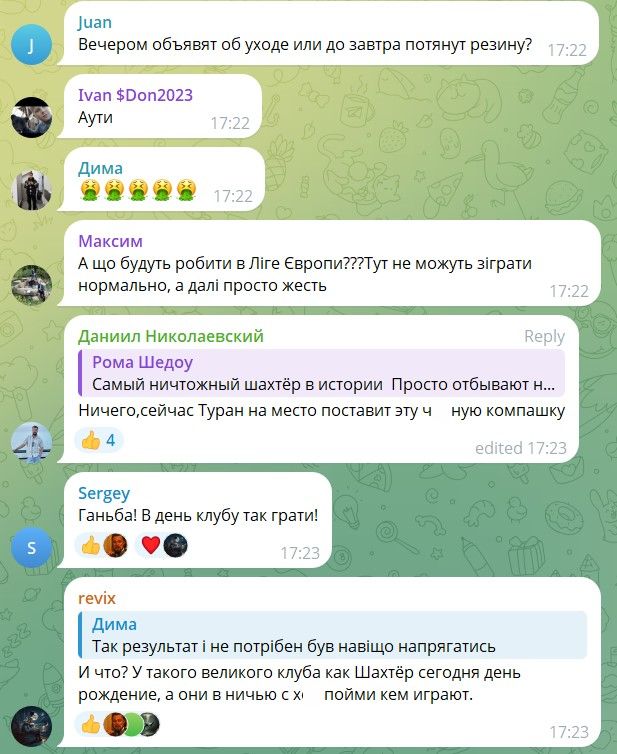Click revix's dark avatar picture
The width and height of the screenshot is (617, 754).
pyautogui.click(x=31, y=726)
